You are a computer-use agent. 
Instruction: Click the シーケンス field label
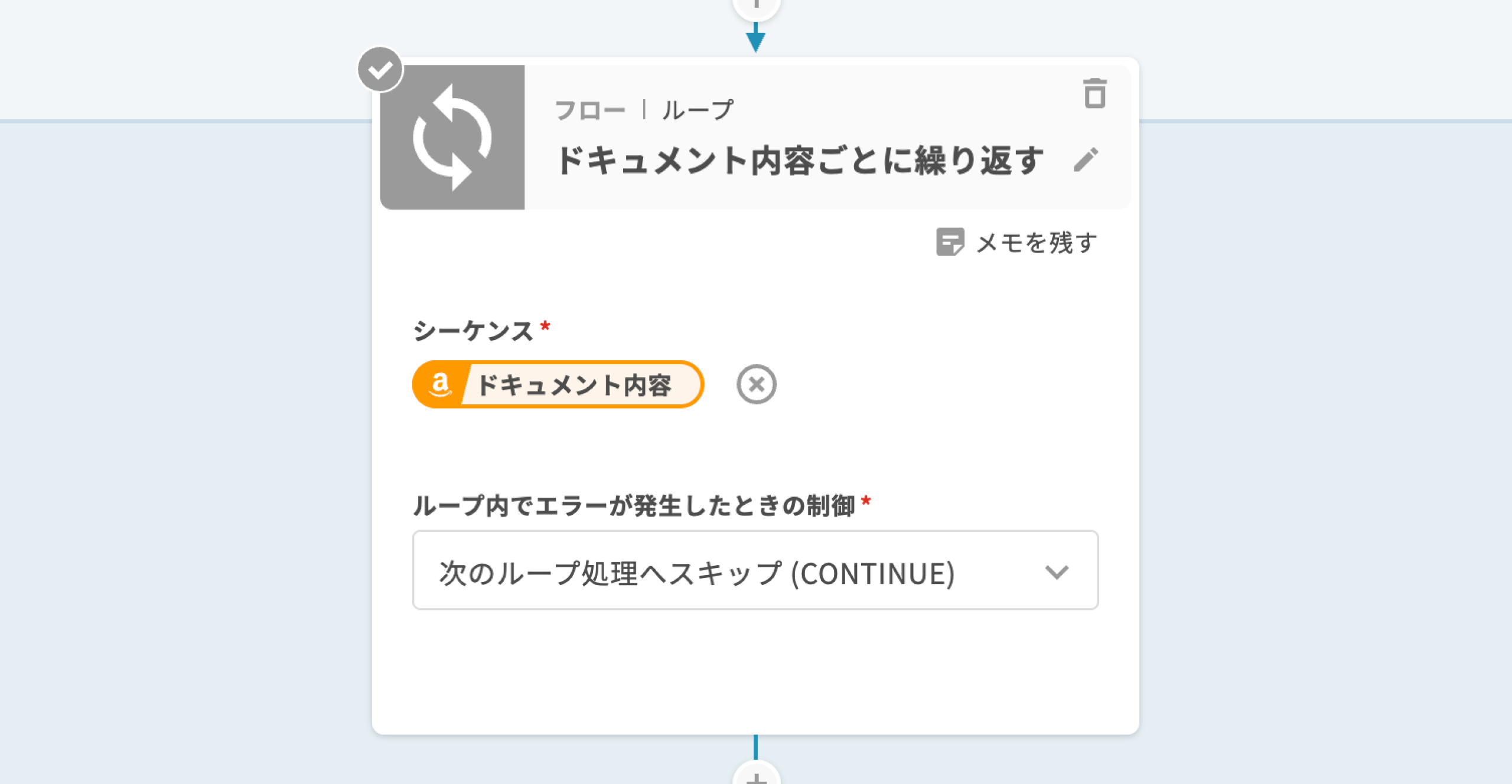[473, 331]
